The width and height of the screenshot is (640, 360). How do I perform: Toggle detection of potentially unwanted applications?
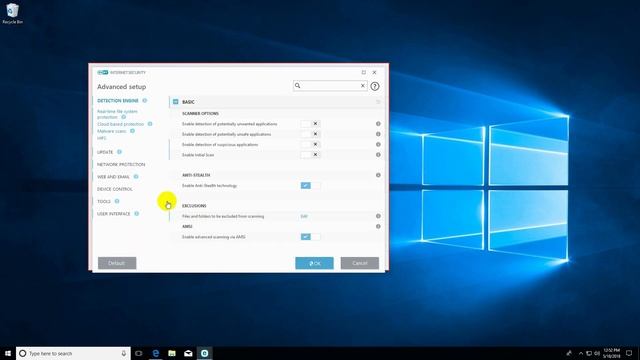pyautogui.click(x=310, y=124)
